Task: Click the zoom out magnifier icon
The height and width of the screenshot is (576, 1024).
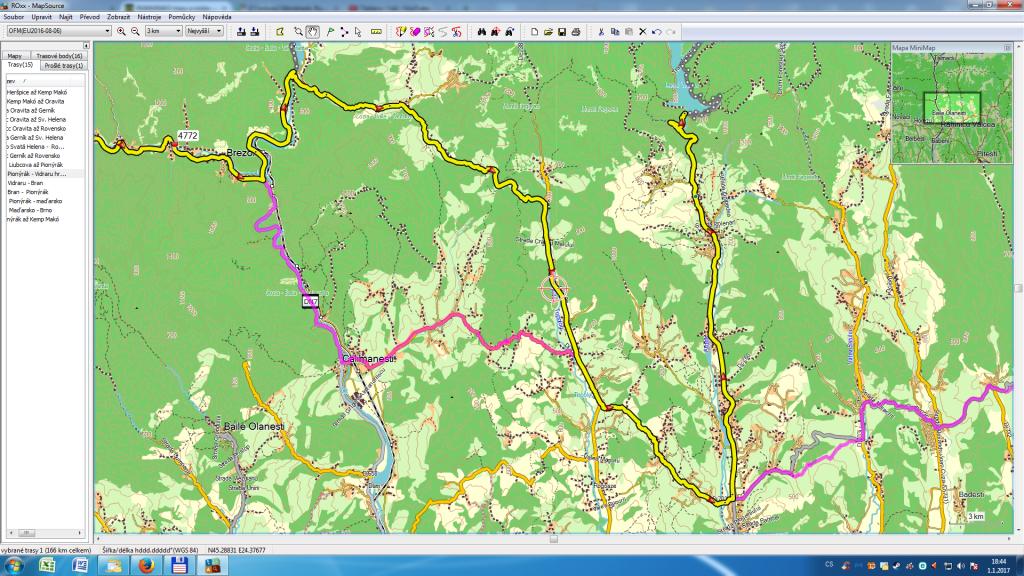Action: tap(135, 31)
